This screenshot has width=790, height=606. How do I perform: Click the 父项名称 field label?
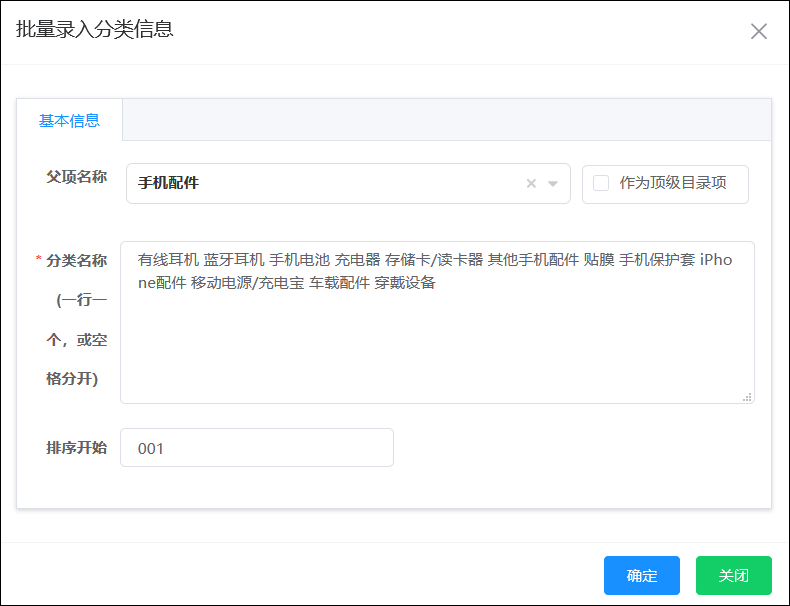click(76, 176)
